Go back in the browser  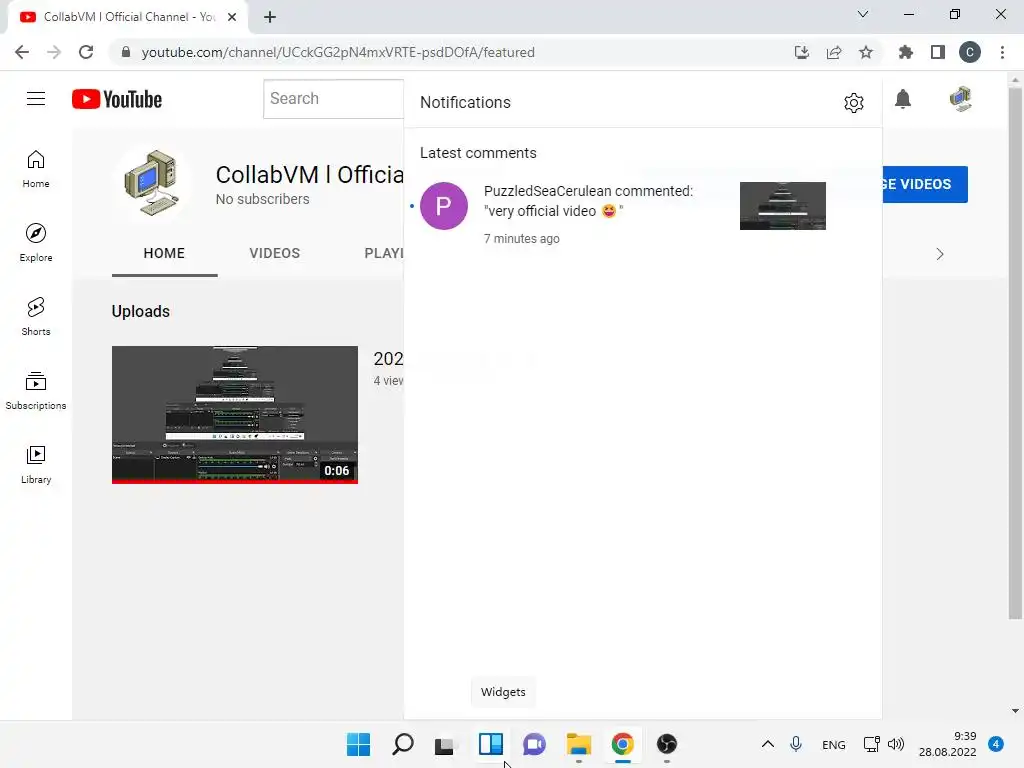pyautogui.click(x=22, y=52)
